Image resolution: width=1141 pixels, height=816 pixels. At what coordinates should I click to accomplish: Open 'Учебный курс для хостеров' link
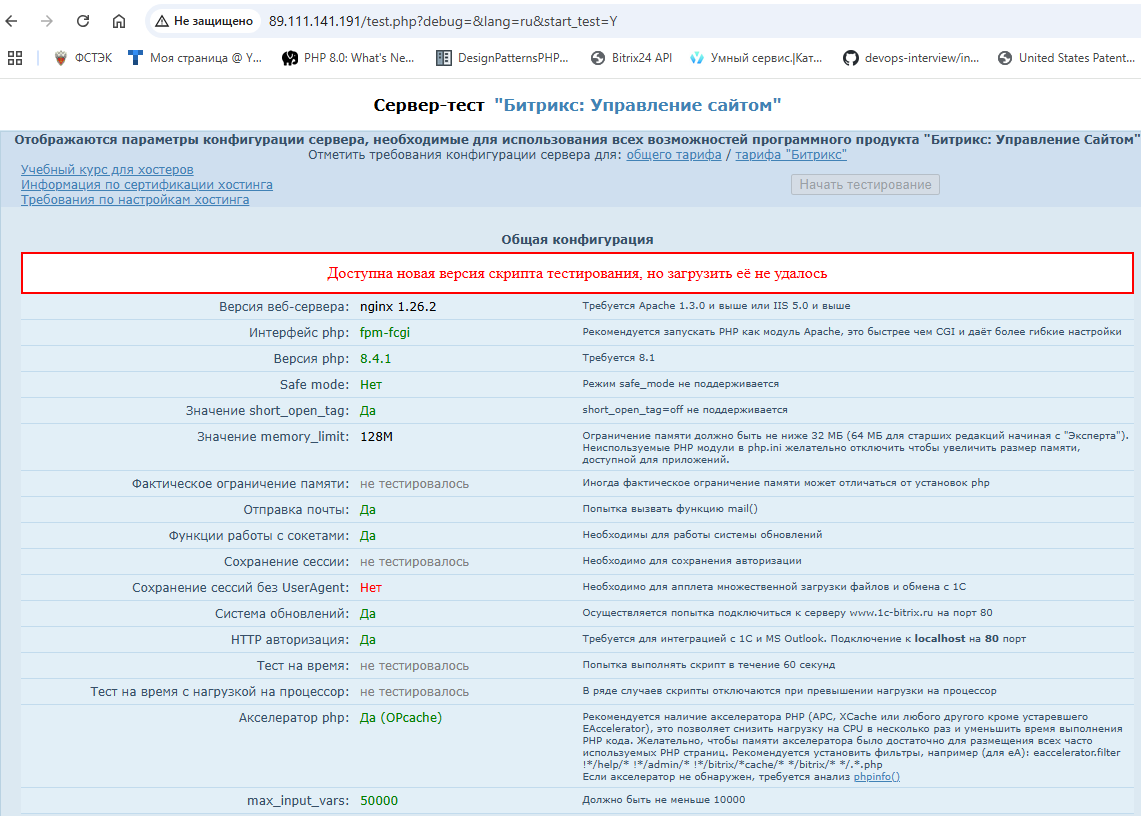tap(107, 170)
